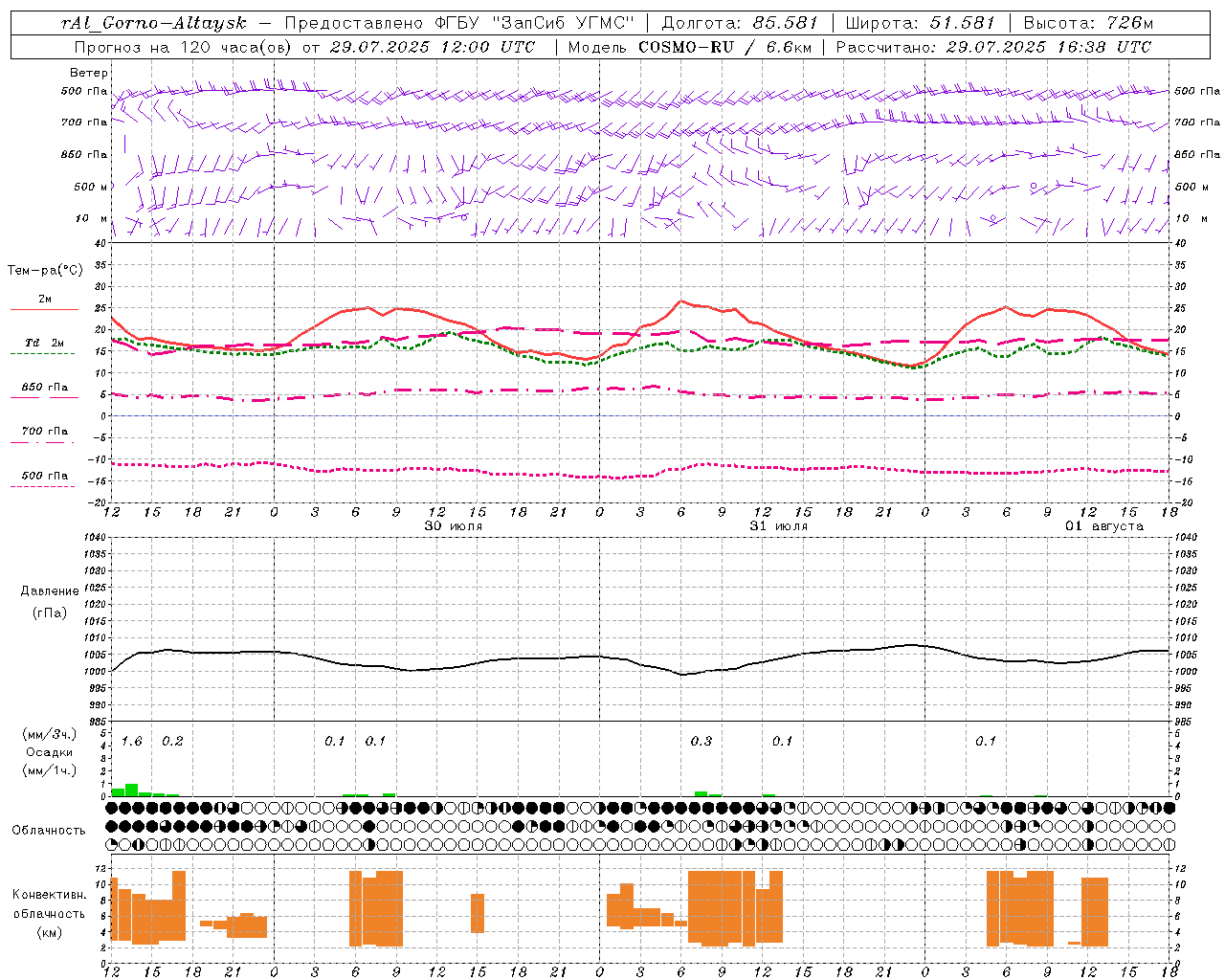Click the 'Высота: 726м' header field
1225x980 pixels.
1088,23
